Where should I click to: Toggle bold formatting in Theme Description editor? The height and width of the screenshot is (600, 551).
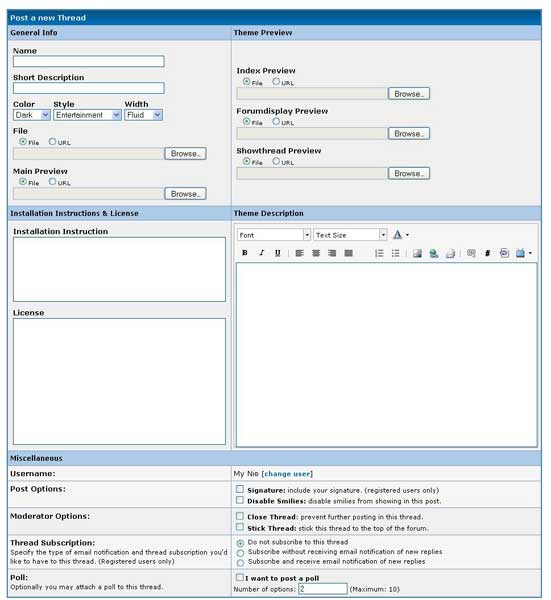245,253
